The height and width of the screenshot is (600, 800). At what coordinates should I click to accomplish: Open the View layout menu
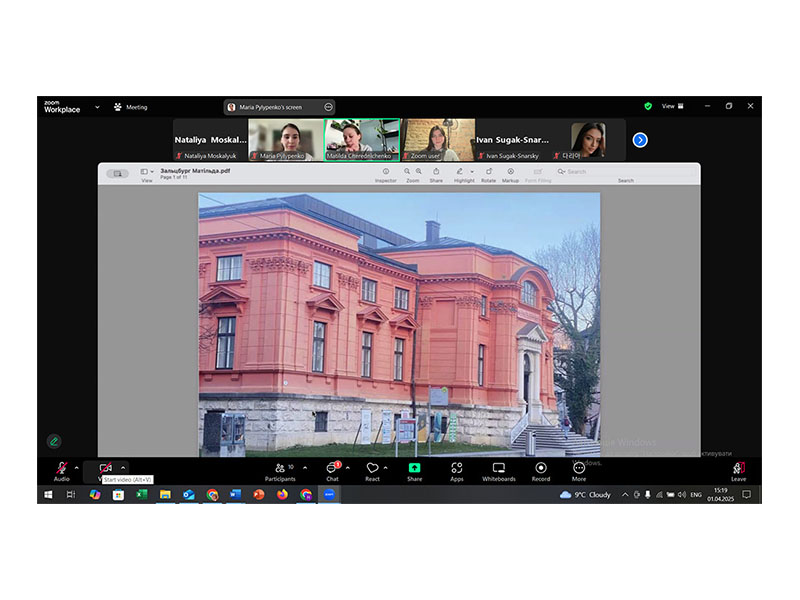pos(672,106)
